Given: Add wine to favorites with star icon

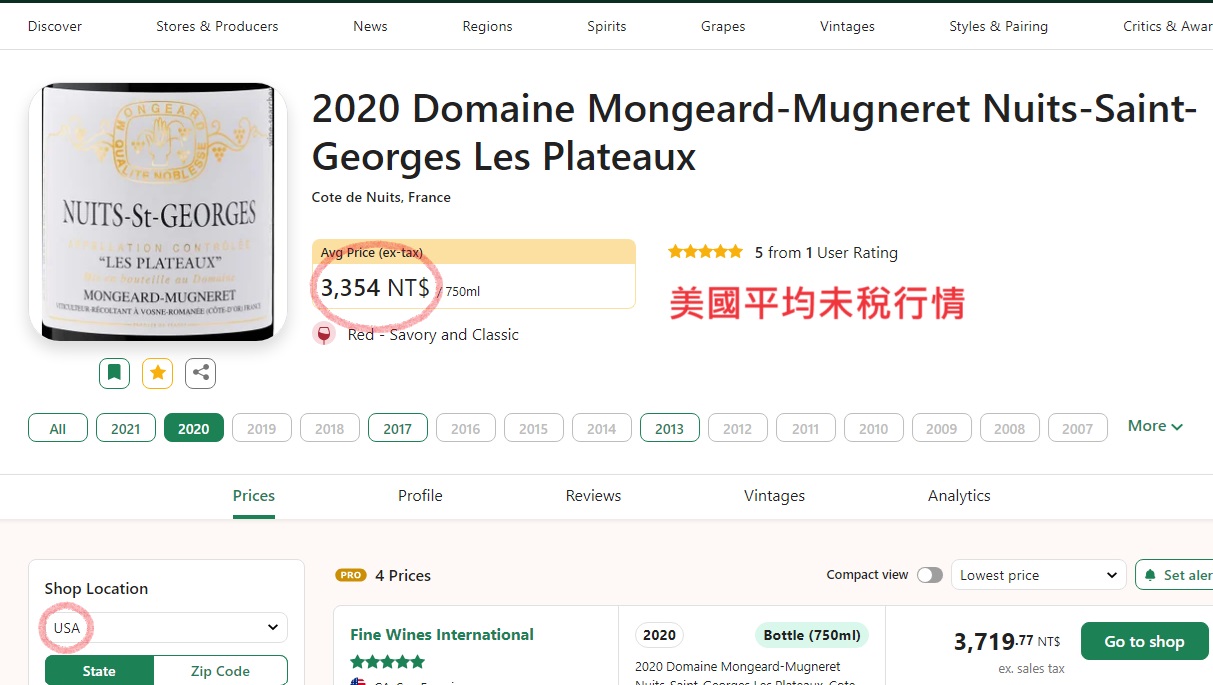Looking at the screenshot, I should tap(158, 373).
